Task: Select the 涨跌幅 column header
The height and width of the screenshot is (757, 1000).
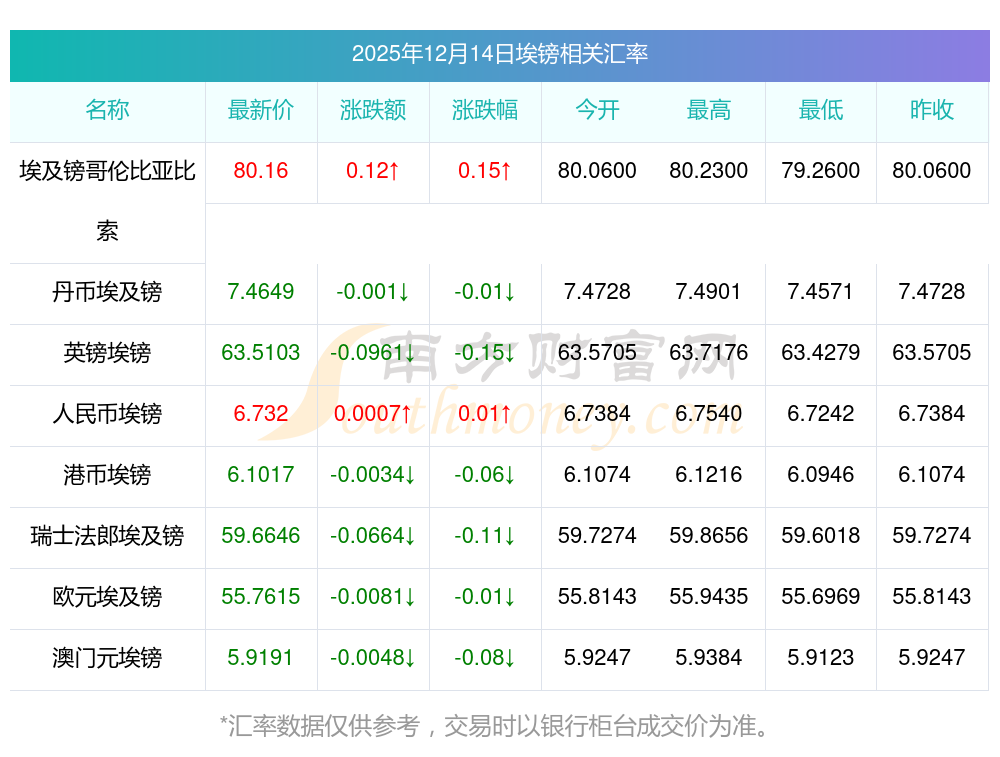Action: pyautogui.click(x=485, y=110)
